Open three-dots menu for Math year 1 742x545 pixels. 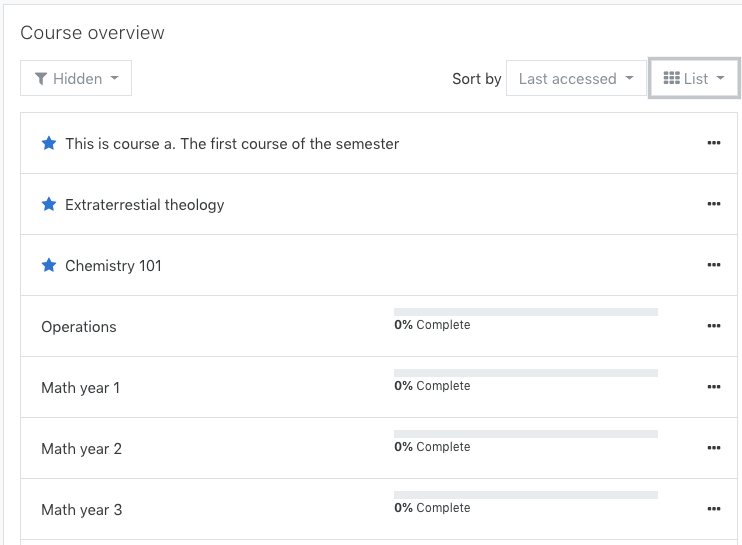(x=714, y=387)
